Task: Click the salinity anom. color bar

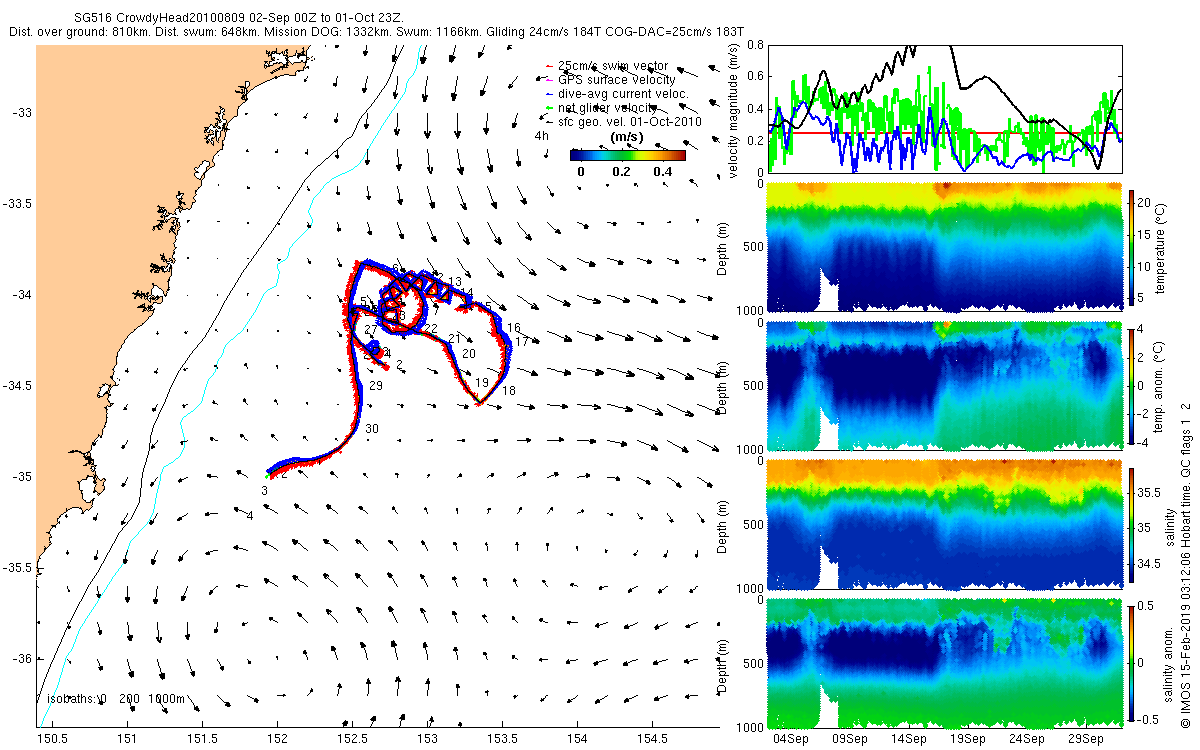Action: click(1131, 662)
